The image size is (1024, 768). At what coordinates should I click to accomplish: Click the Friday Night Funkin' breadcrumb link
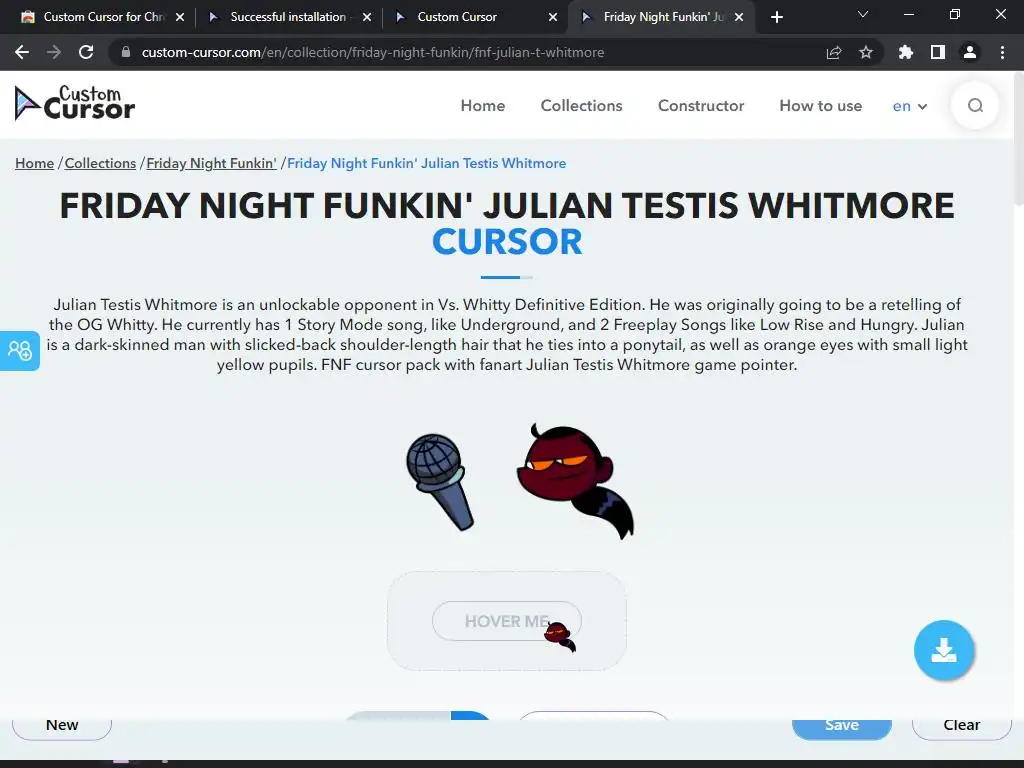pyautogui.click(x=212, y=163)
